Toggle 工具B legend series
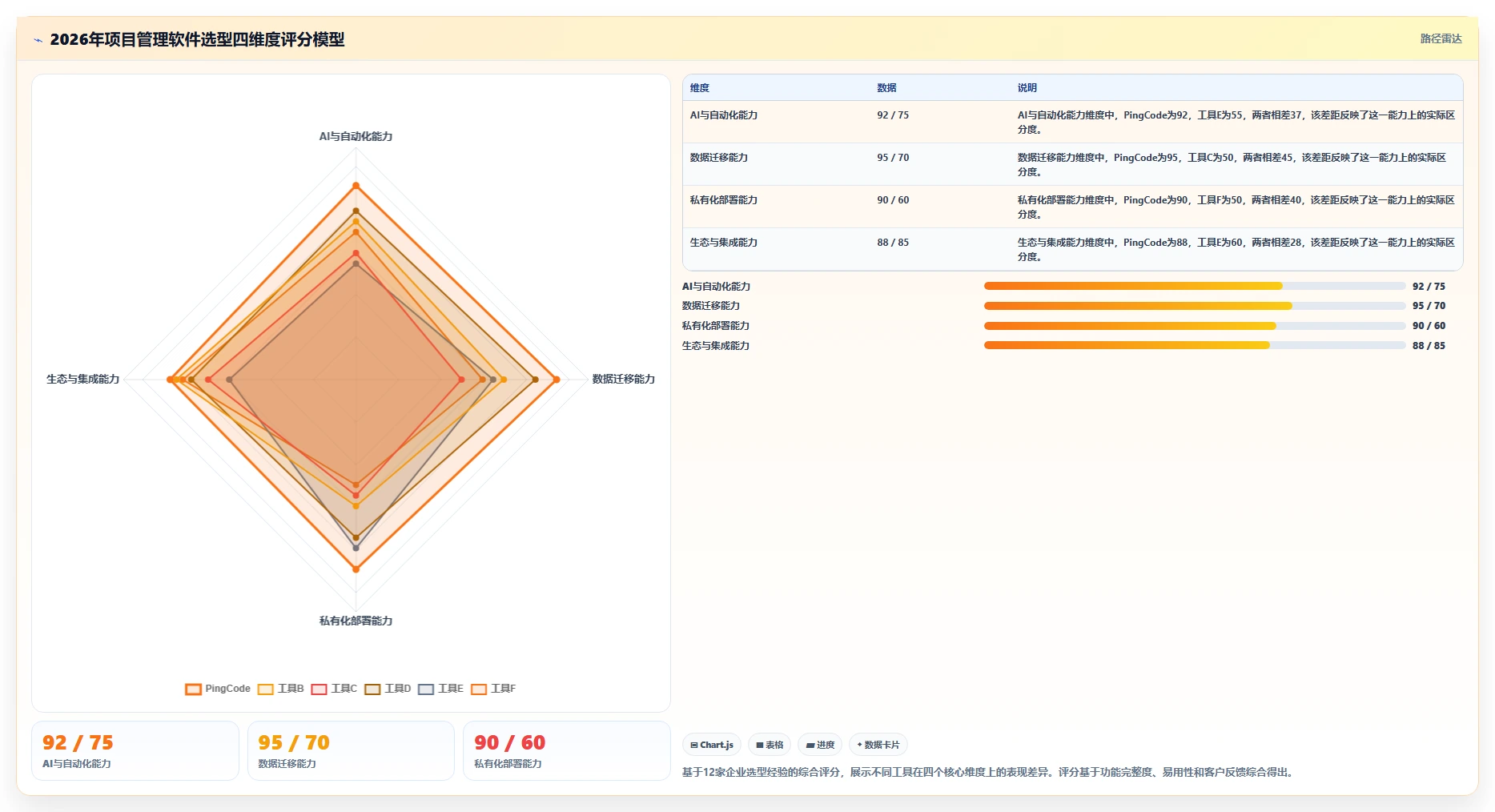 [x=281, y=689]
